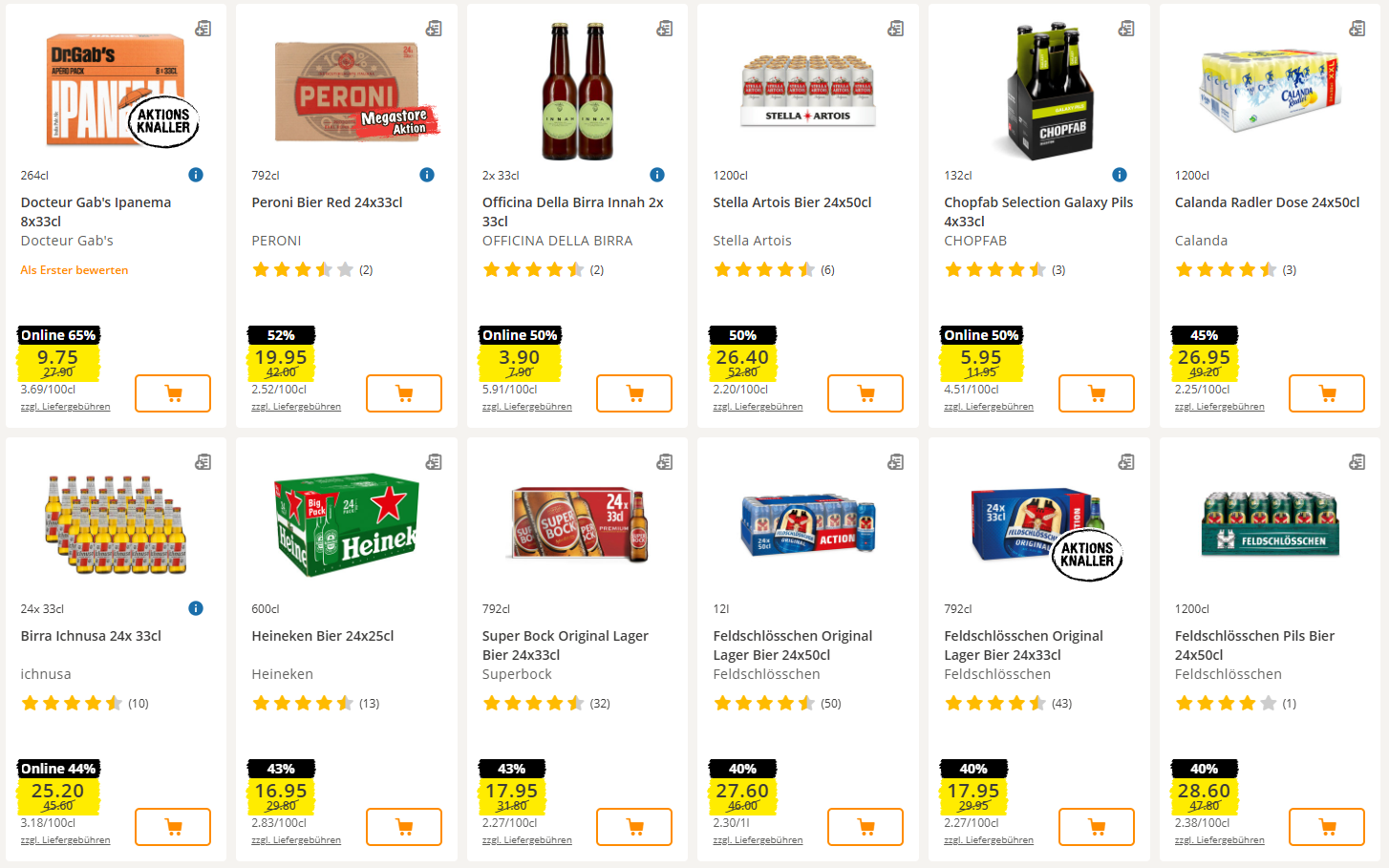
Task: Add Calanda Radler Dose to compare list
Action: pos(1357,29)
